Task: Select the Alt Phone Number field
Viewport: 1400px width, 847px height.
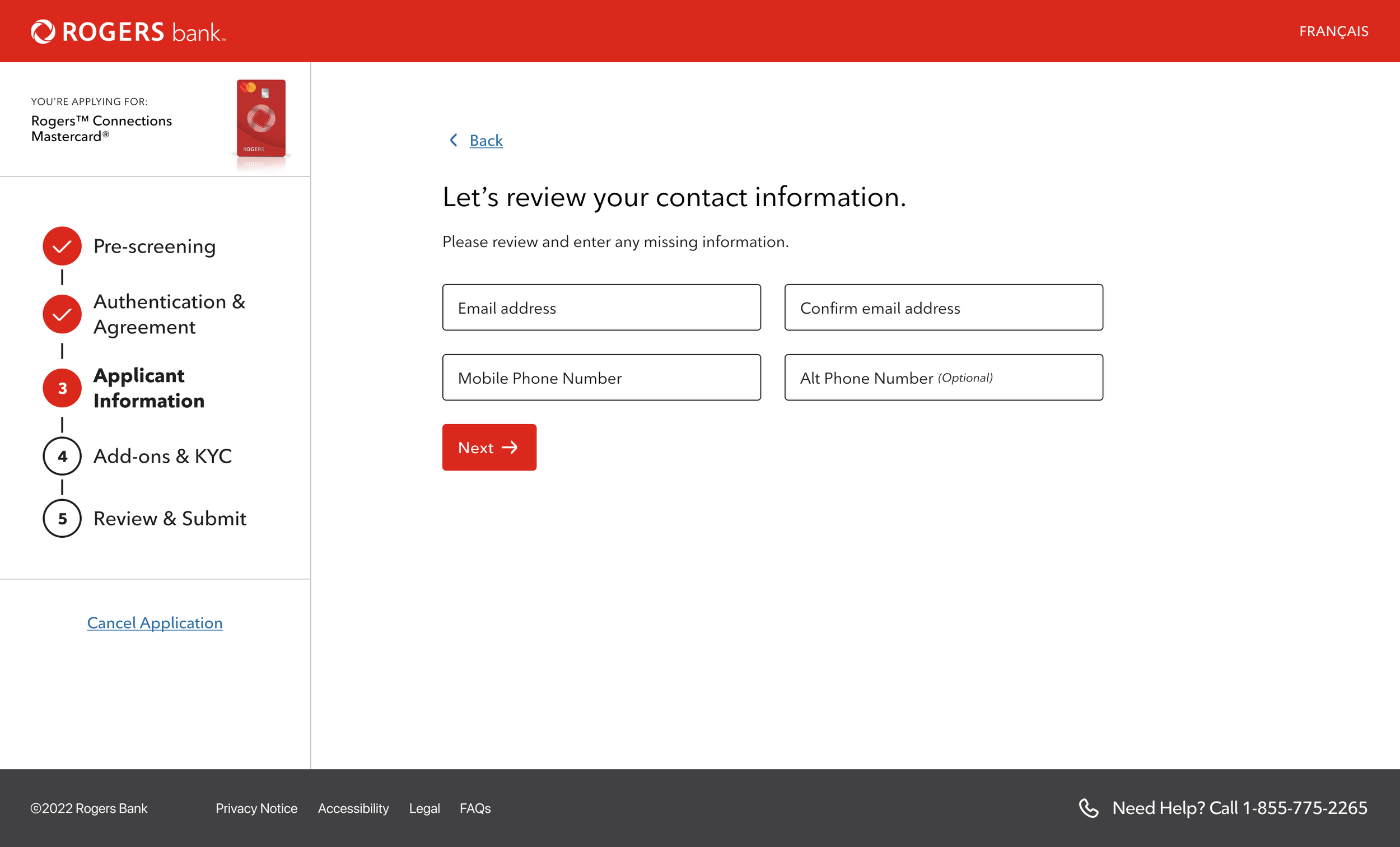Action: (x=944, y=378)
